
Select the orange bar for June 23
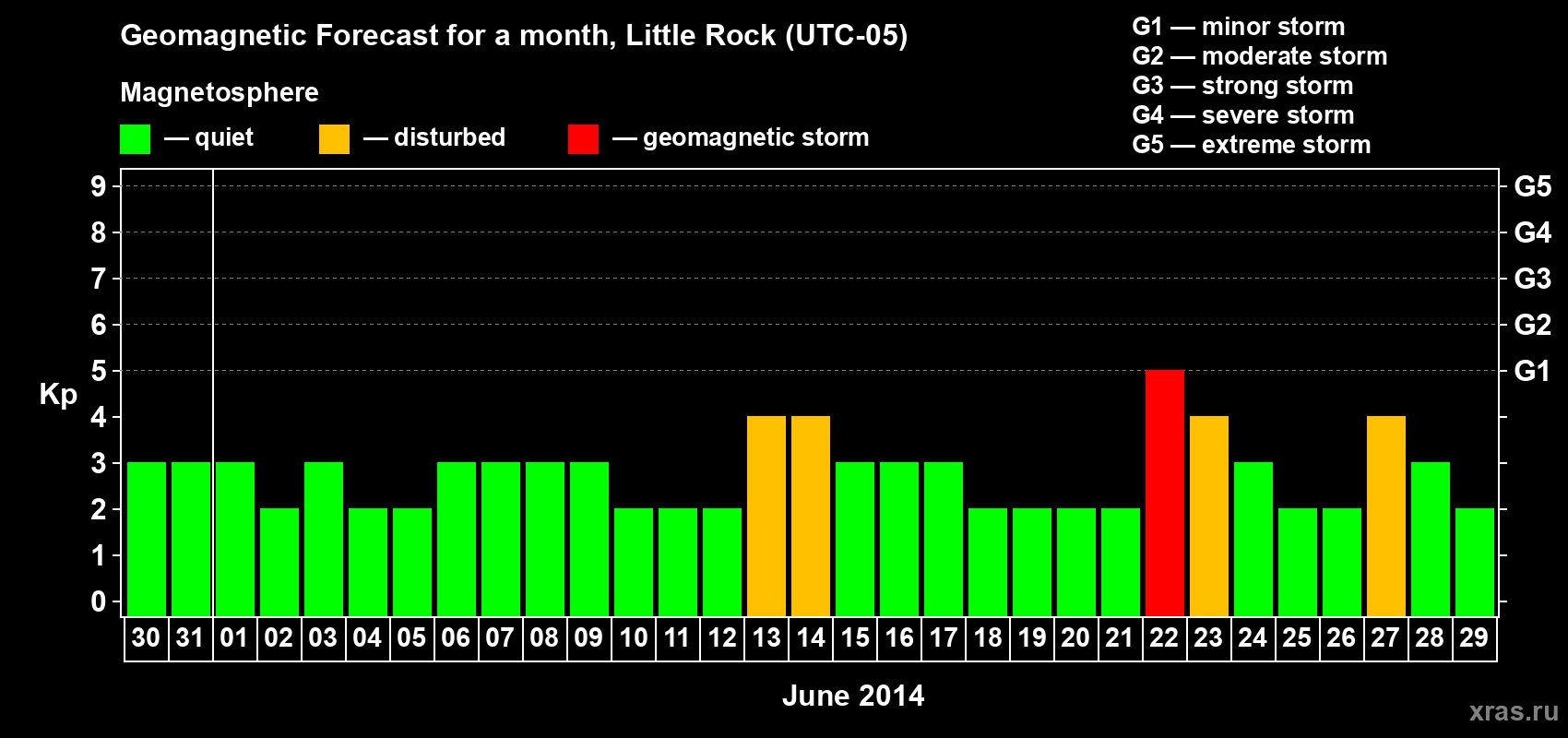tap(1209, 517)
